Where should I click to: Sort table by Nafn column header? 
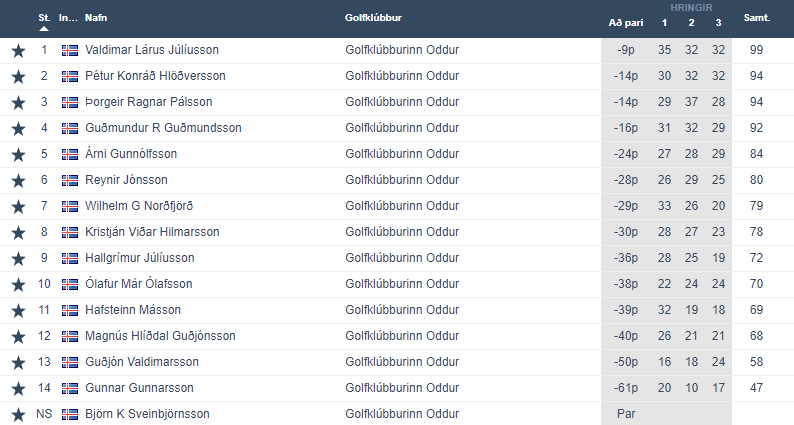96,18
